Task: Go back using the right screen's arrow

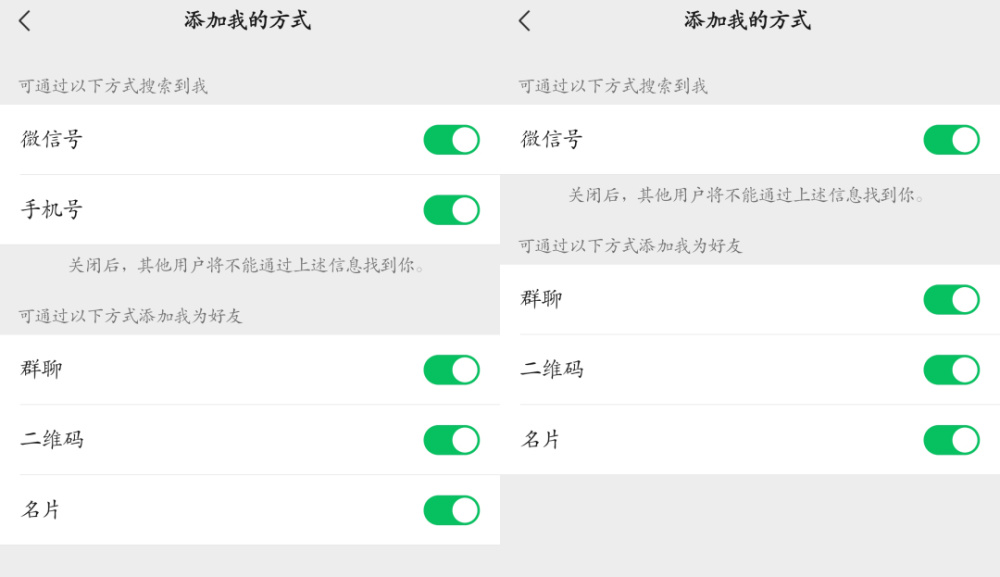Action: point(525,21)
